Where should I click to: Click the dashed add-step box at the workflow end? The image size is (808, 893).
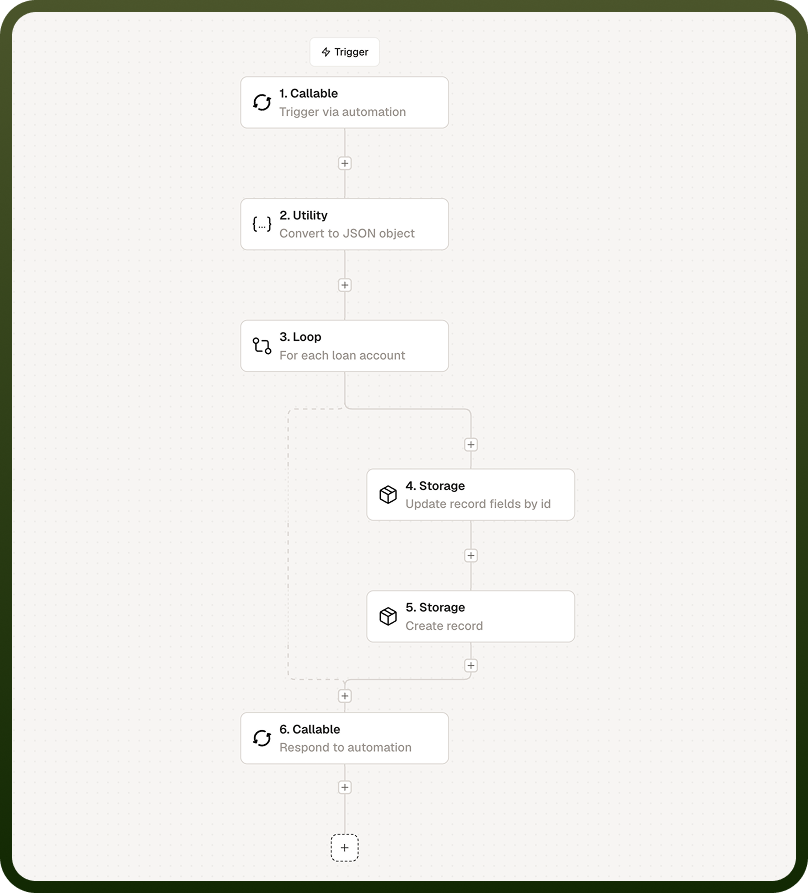[x=344, y=847]
